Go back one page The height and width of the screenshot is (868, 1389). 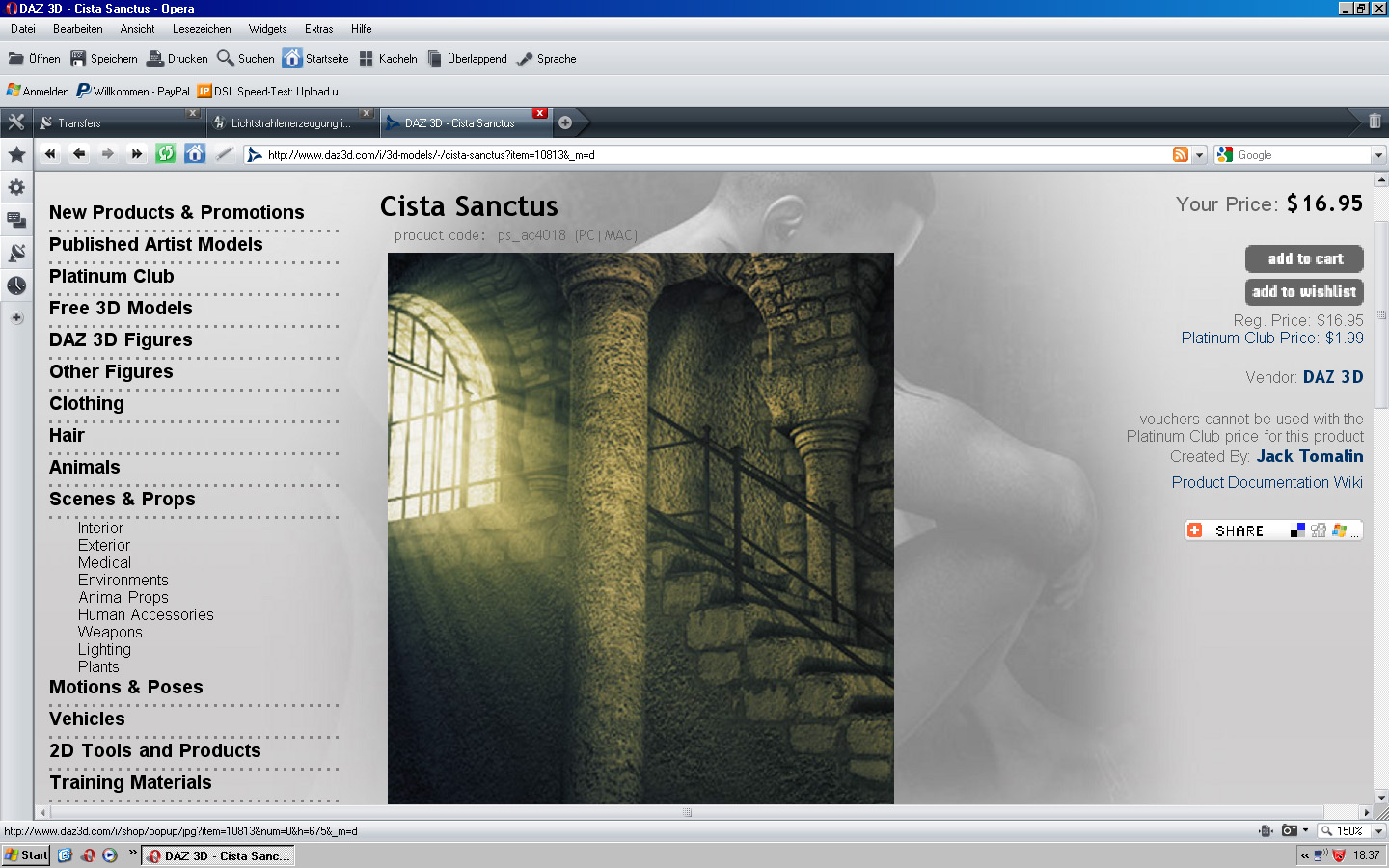[x=79, y=154]
